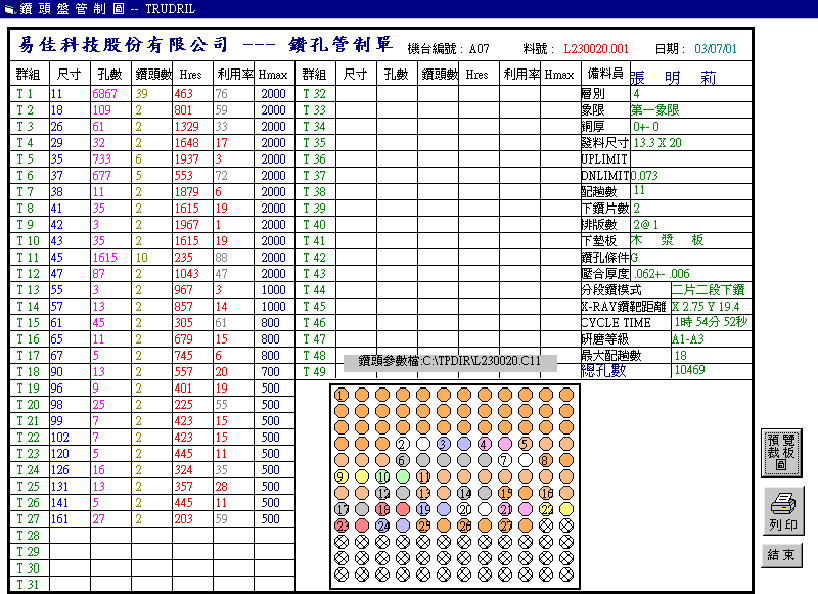818x594 pixels.
Task: Click the date value 03/07/01
Action: [x=715, y=49]
